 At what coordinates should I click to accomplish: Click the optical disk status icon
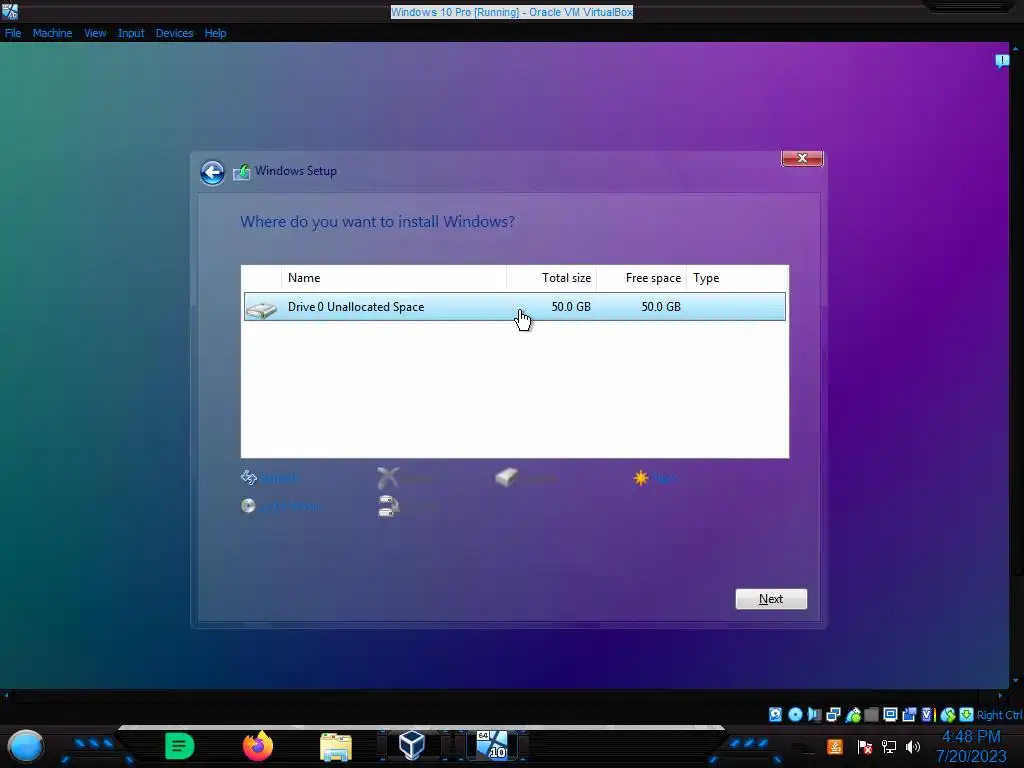pyautogui.click(x=795, y=714)
